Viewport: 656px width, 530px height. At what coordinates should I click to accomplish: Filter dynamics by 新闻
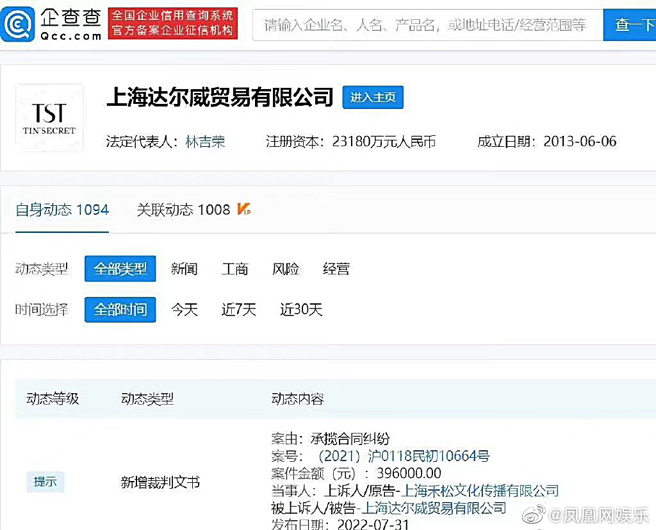click(184, 269)
